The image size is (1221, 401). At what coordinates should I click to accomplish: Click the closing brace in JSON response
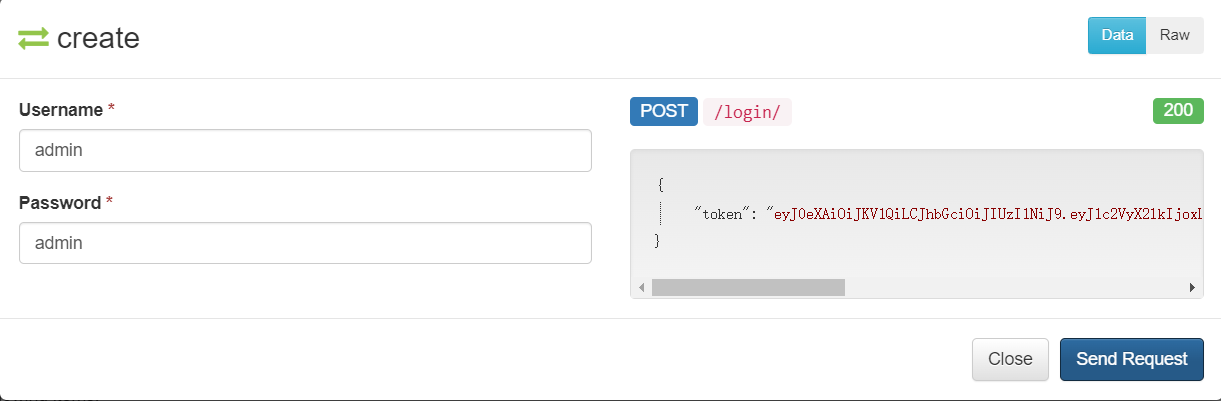point(657,241)
